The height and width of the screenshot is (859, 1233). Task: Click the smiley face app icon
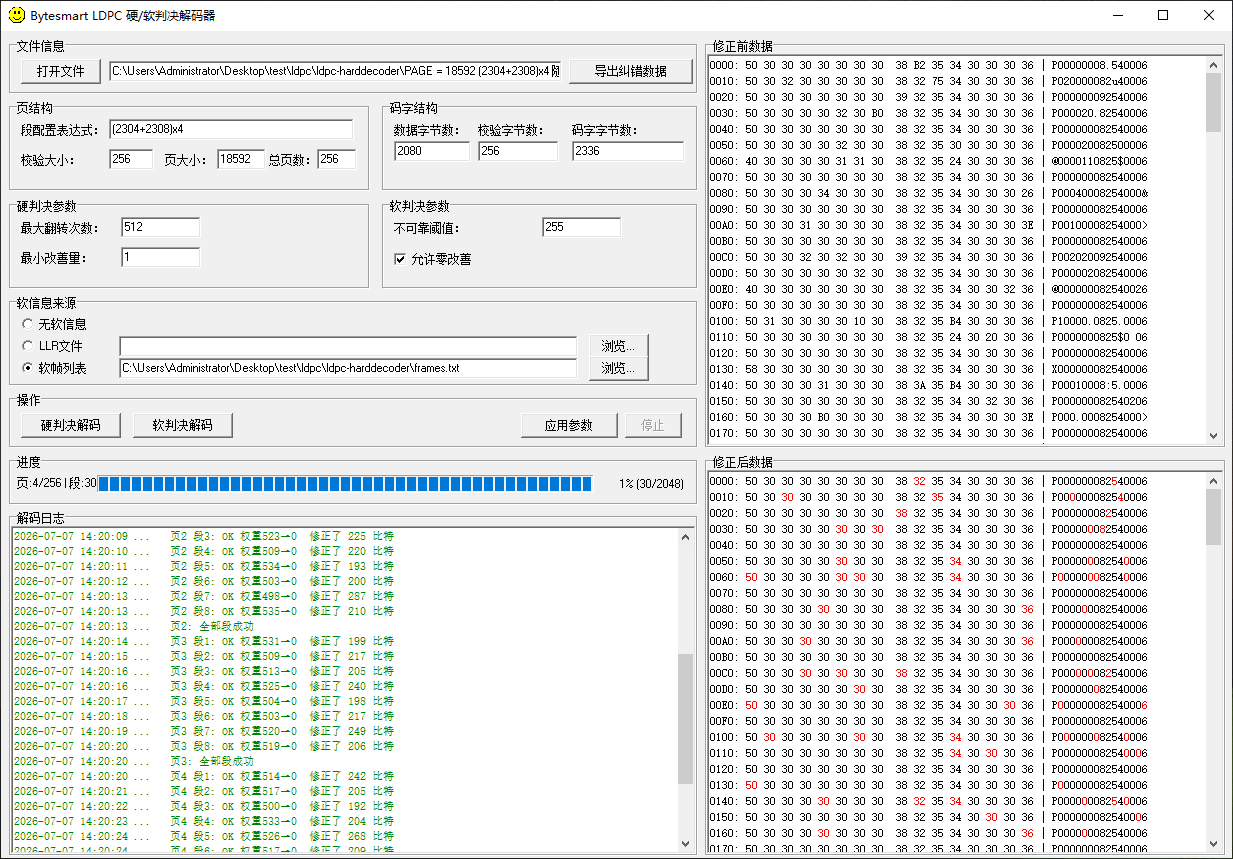[x=17, y=16]
